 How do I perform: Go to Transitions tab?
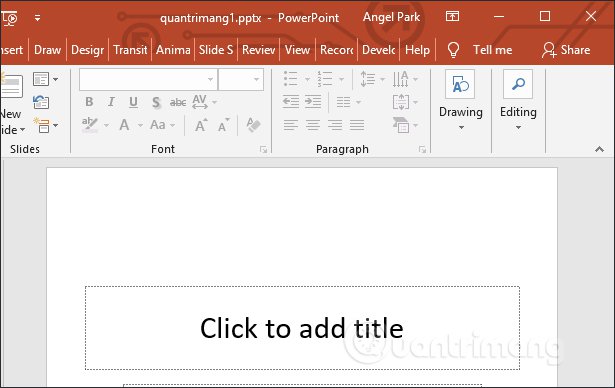tap(130, 50)
